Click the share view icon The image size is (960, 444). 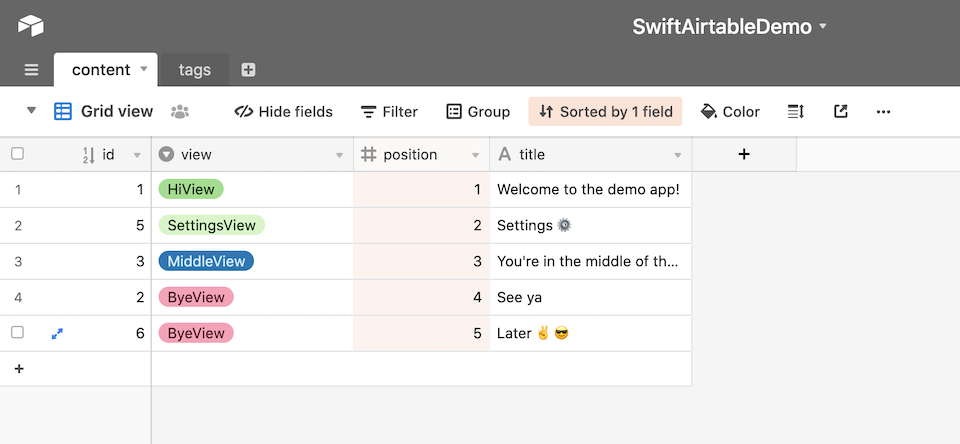841,112
